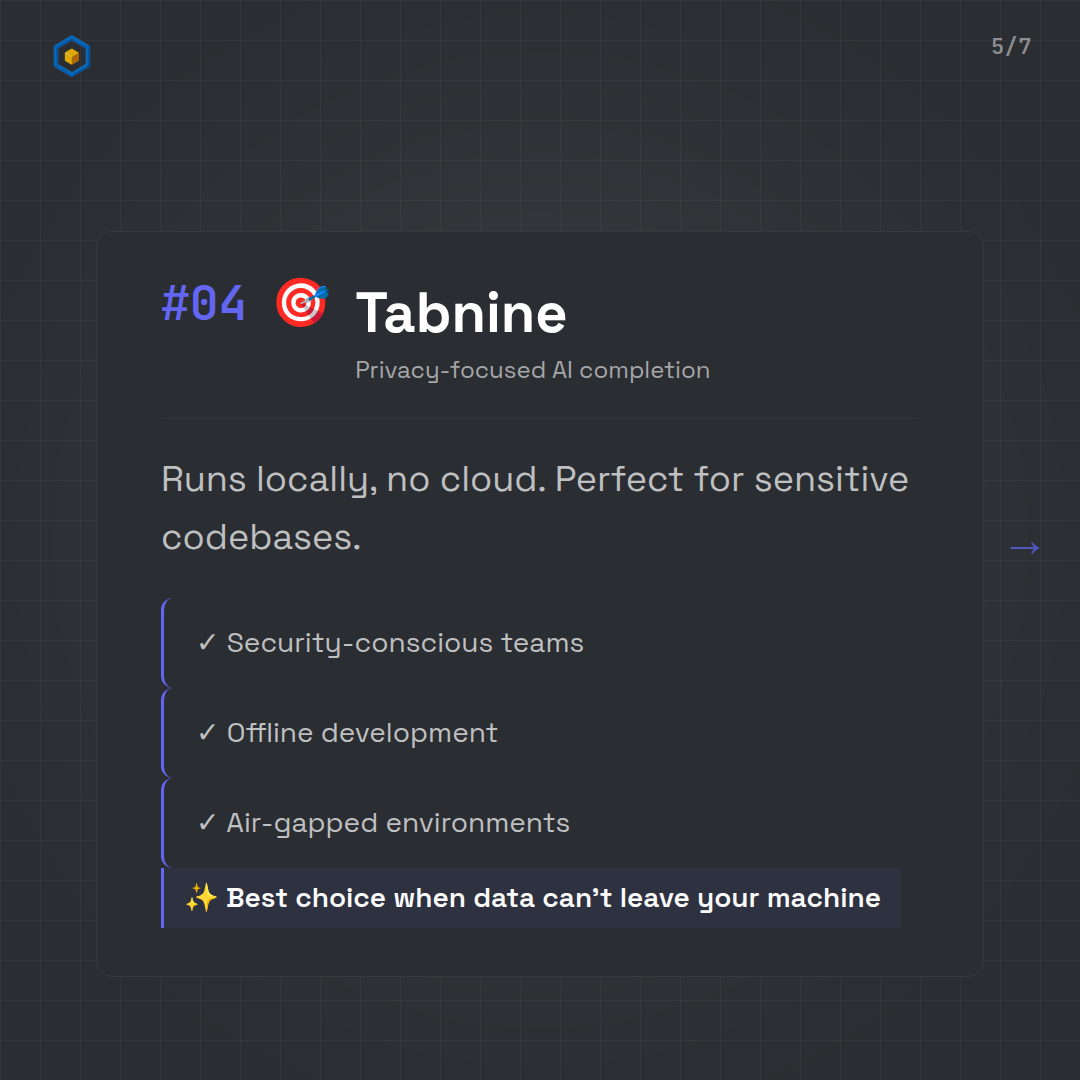Click the word 'codebases.' in the description
Viewport: 1080px width, 1080px height.
pyautogui.click(x=261, y=538)
